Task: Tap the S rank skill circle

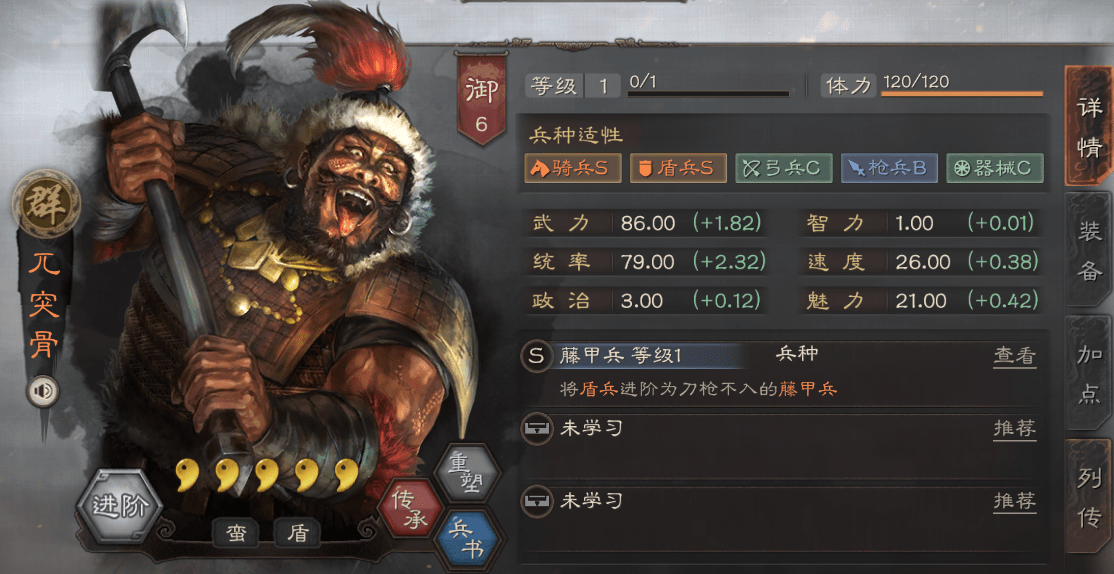Action: tap(536, 356)
